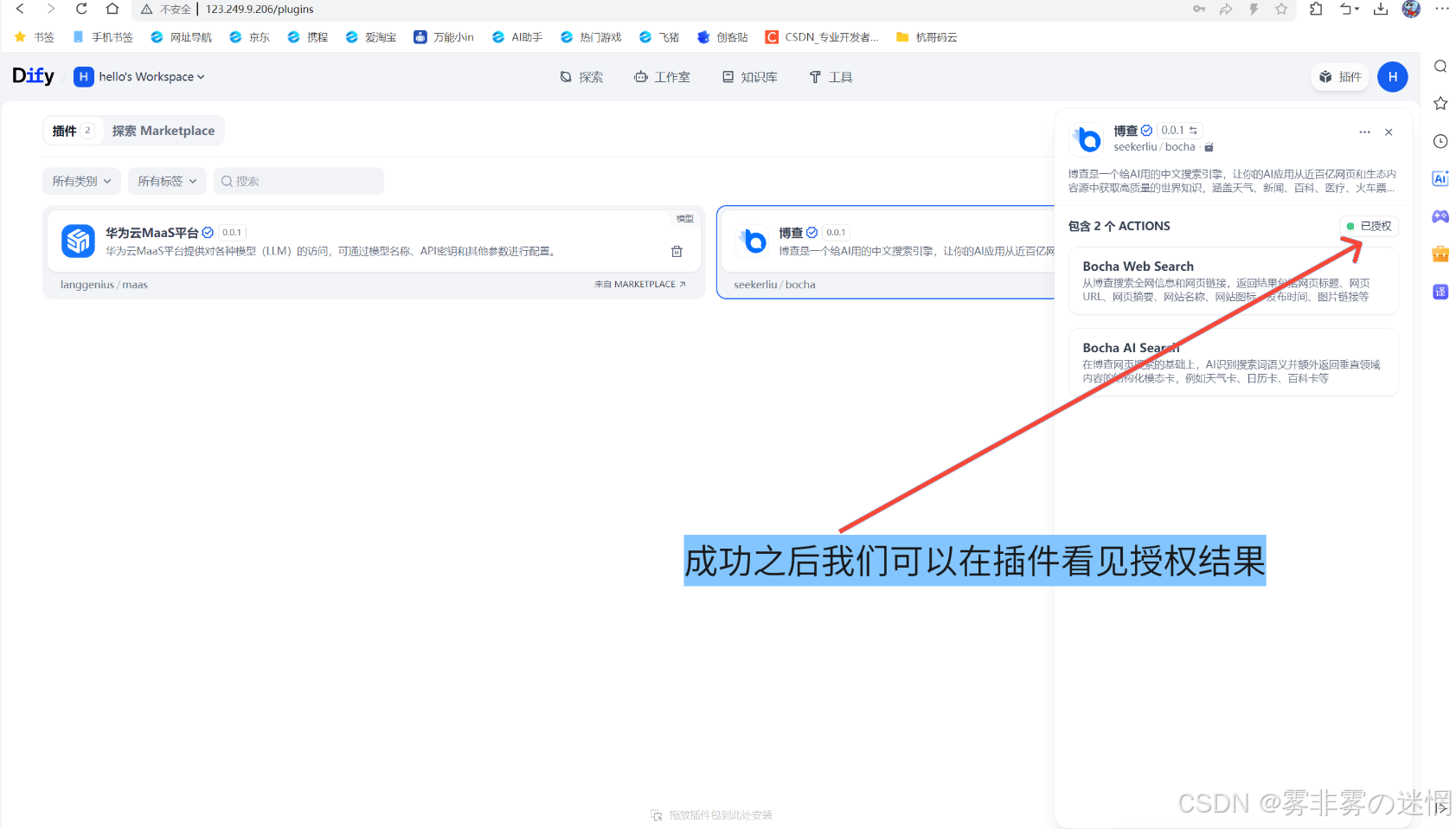The image size is (1456, 829).
Task: Bookmark this page with the star icon
Action: pyautogui.click(x=1281, y=9)
